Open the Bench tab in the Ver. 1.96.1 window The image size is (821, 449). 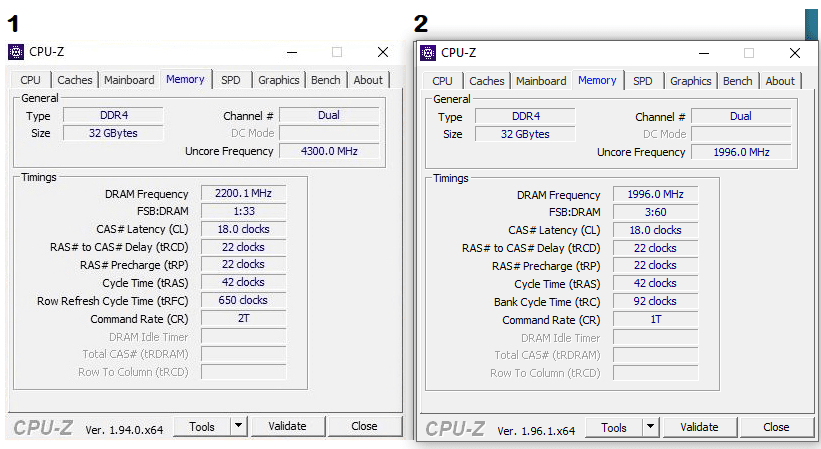(x=738, y=81)
